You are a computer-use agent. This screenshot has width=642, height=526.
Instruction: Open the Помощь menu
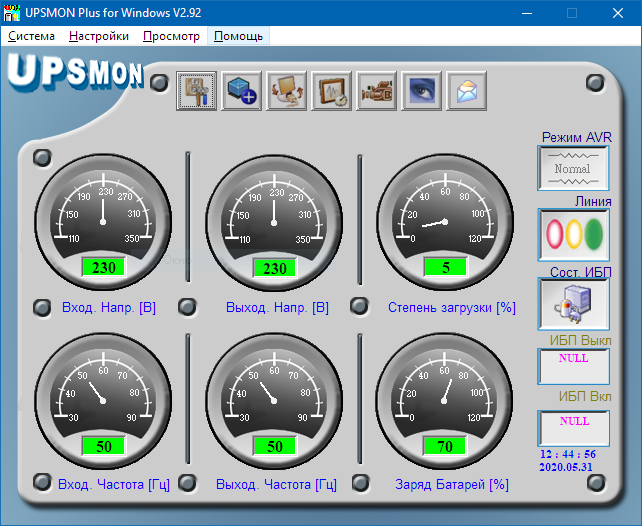tap(238, 36)
